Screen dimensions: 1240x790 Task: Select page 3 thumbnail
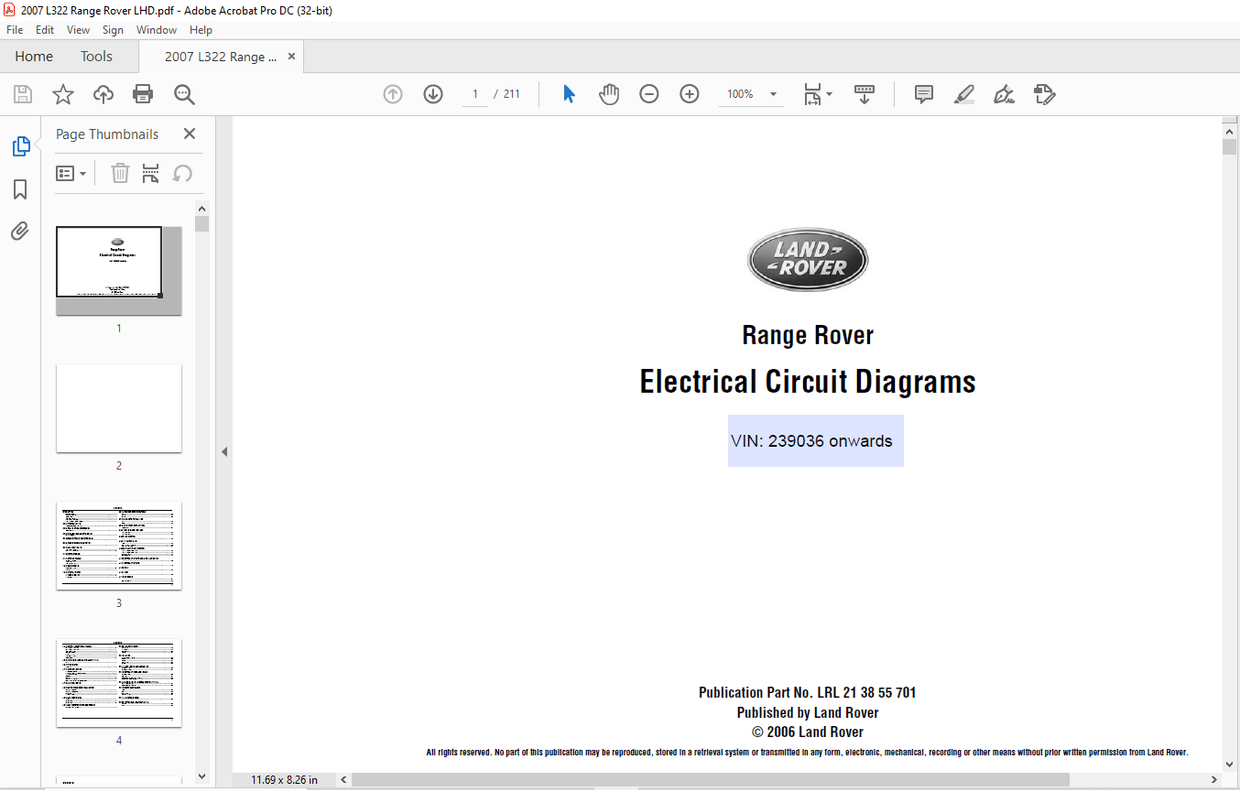(118, 545)
